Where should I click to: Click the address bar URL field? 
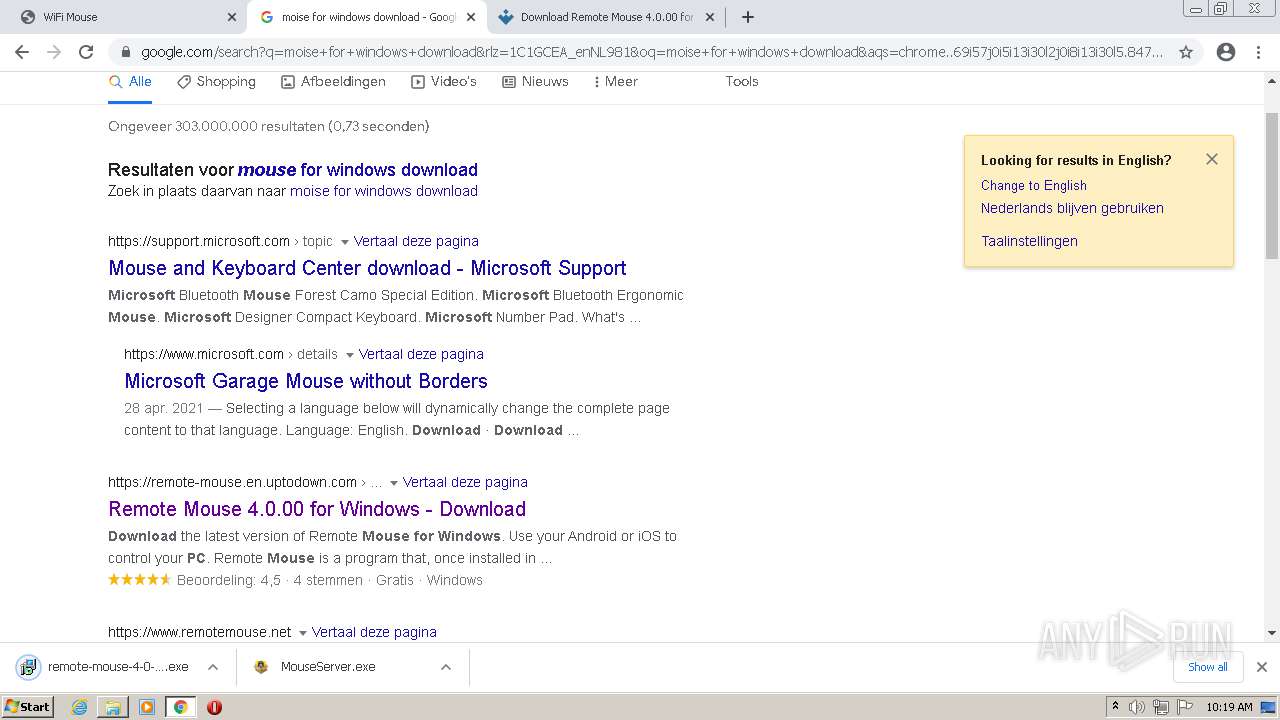pyautogui.click(x=652, y=52)
